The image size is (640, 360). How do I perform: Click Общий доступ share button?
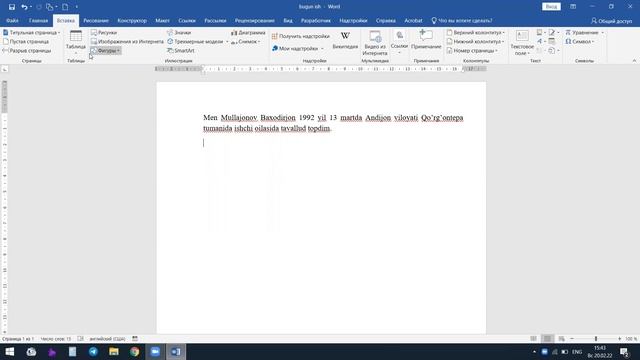click(611, 20)
